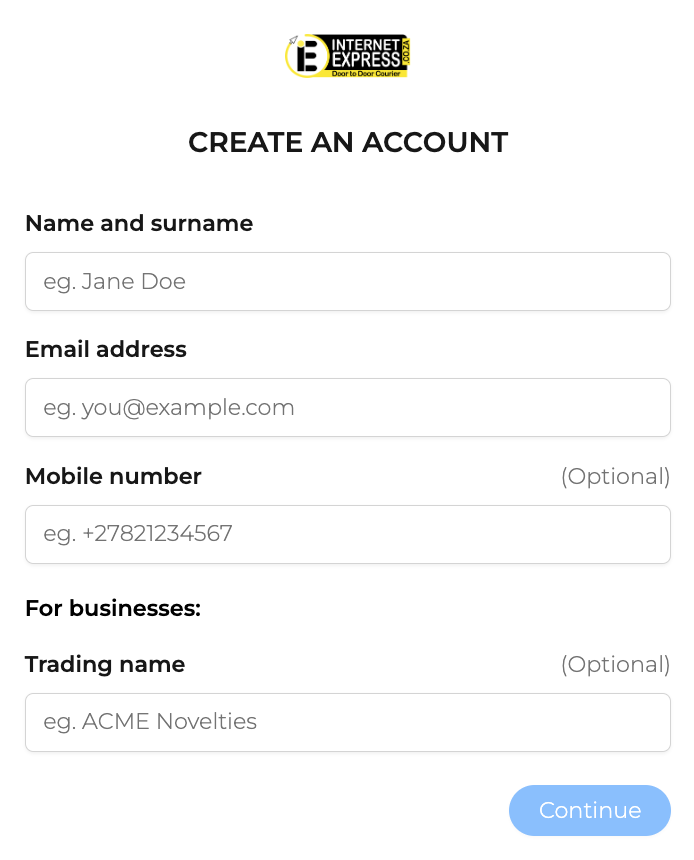This screenshot has width=694, height=860.
Task: Click the Trading name label
Action: (x=105, y=664)
